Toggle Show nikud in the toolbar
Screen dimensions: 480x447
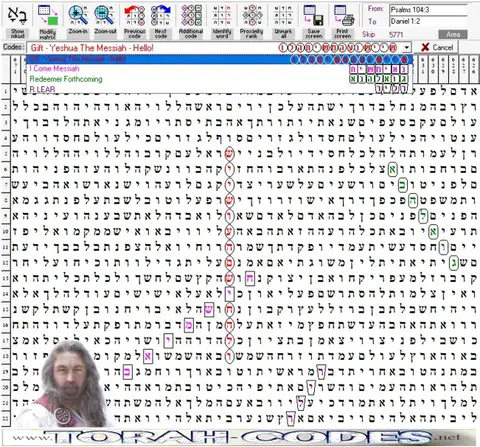(17, 22)
